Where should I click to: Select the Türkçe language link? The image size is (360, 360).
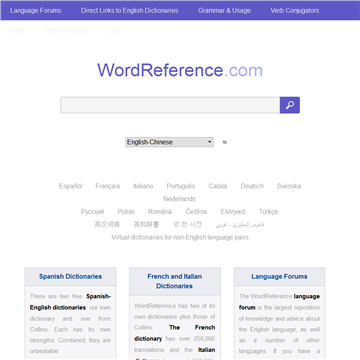[268, 212]
